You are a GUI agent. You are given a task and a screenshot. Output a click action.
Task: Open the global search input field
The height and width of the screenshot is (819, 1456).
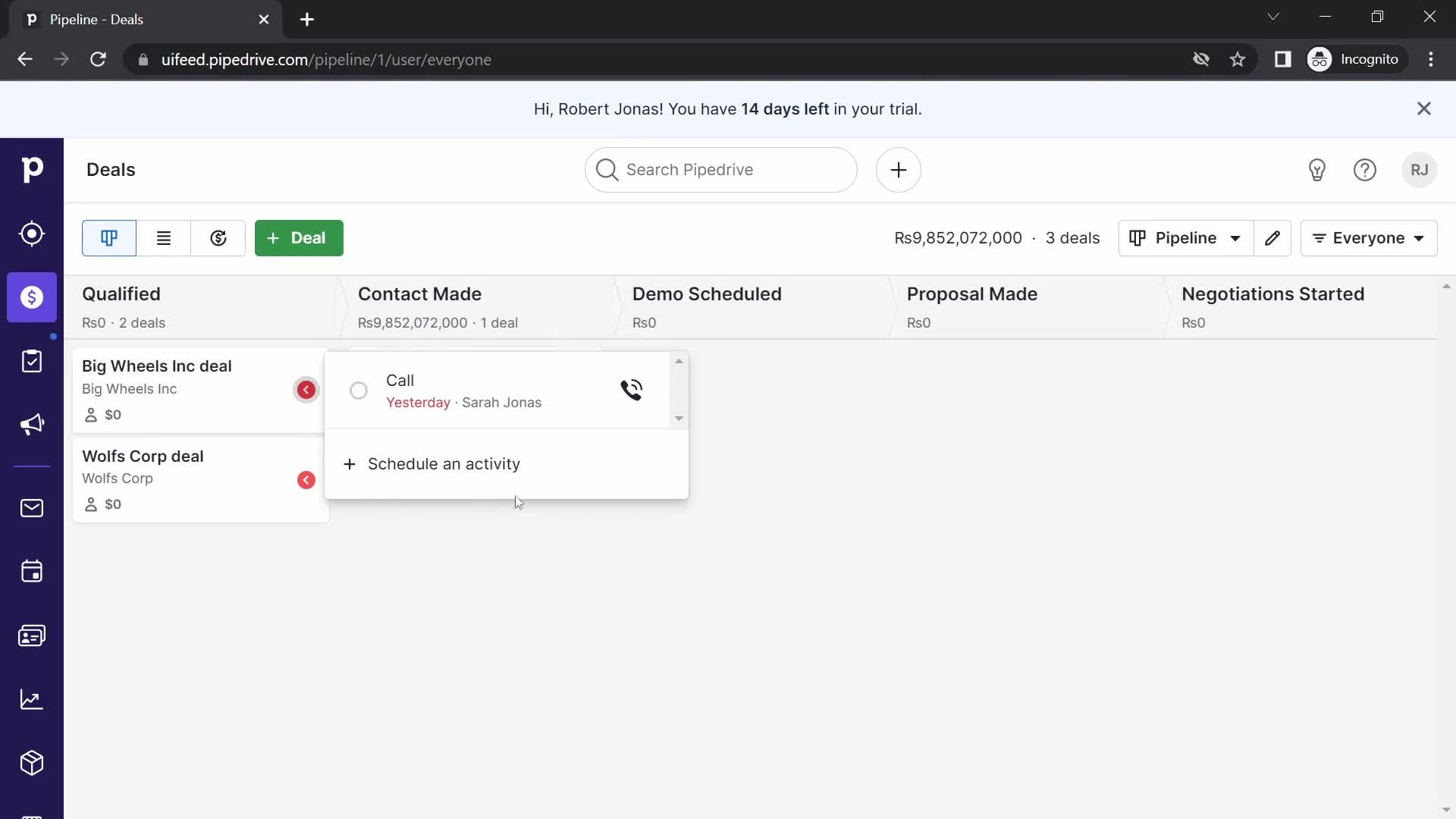coord(720,169)
